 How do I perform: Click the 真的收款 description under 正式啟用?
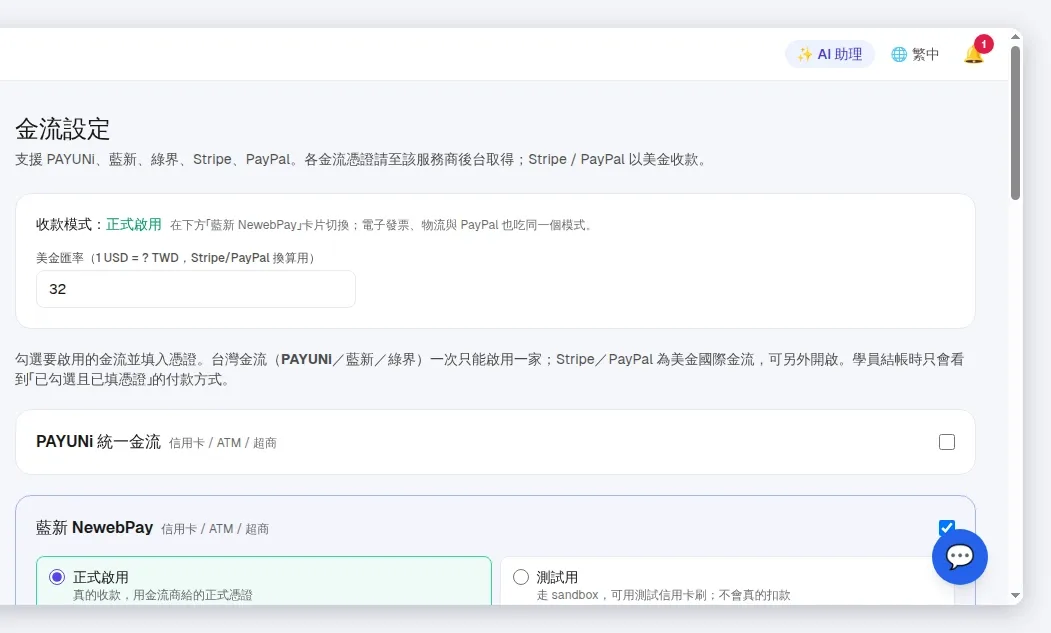pos(163,595)
